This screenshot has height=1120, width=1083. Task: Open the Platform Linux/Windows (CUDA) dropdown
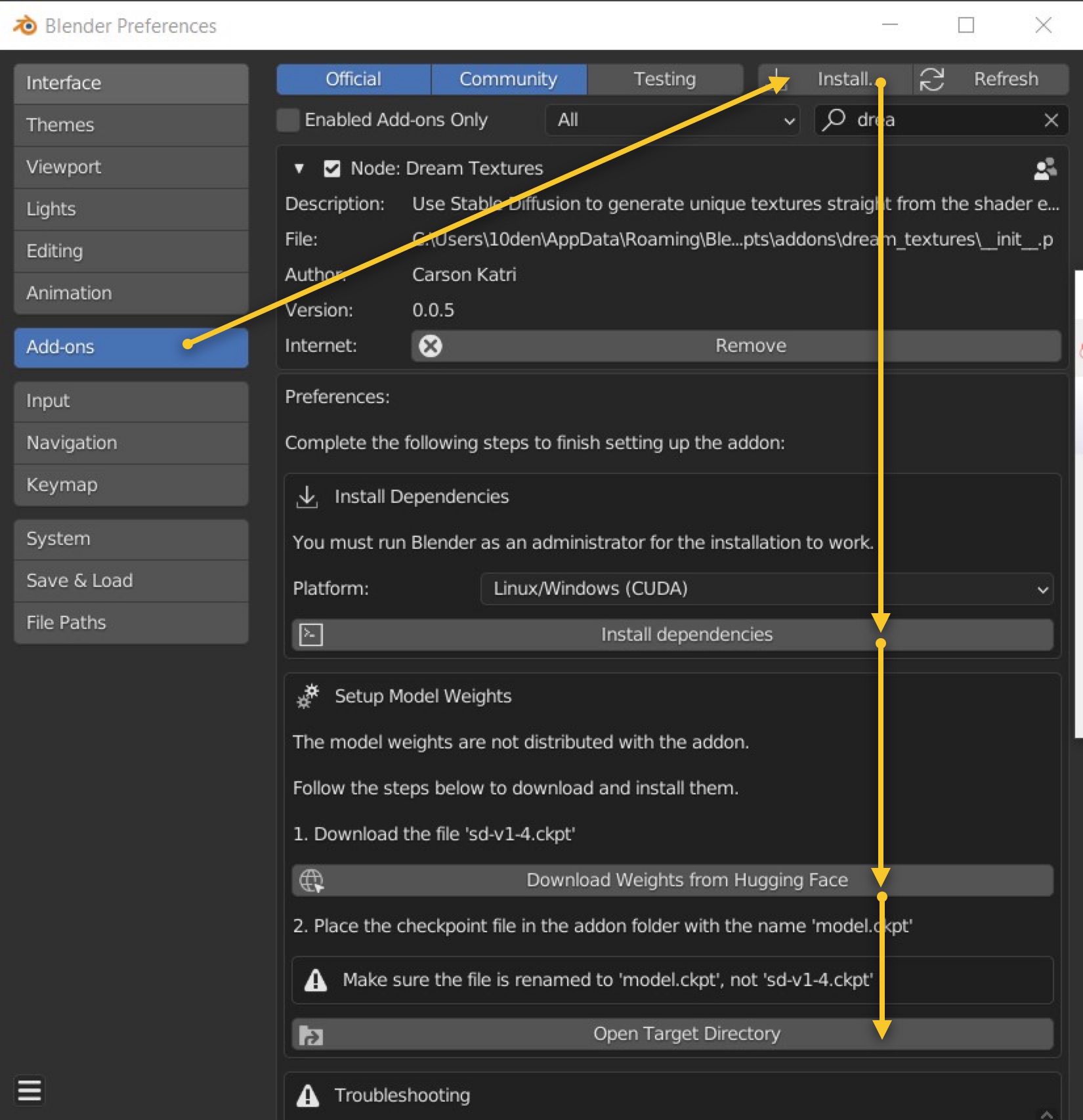coord(766,589)
